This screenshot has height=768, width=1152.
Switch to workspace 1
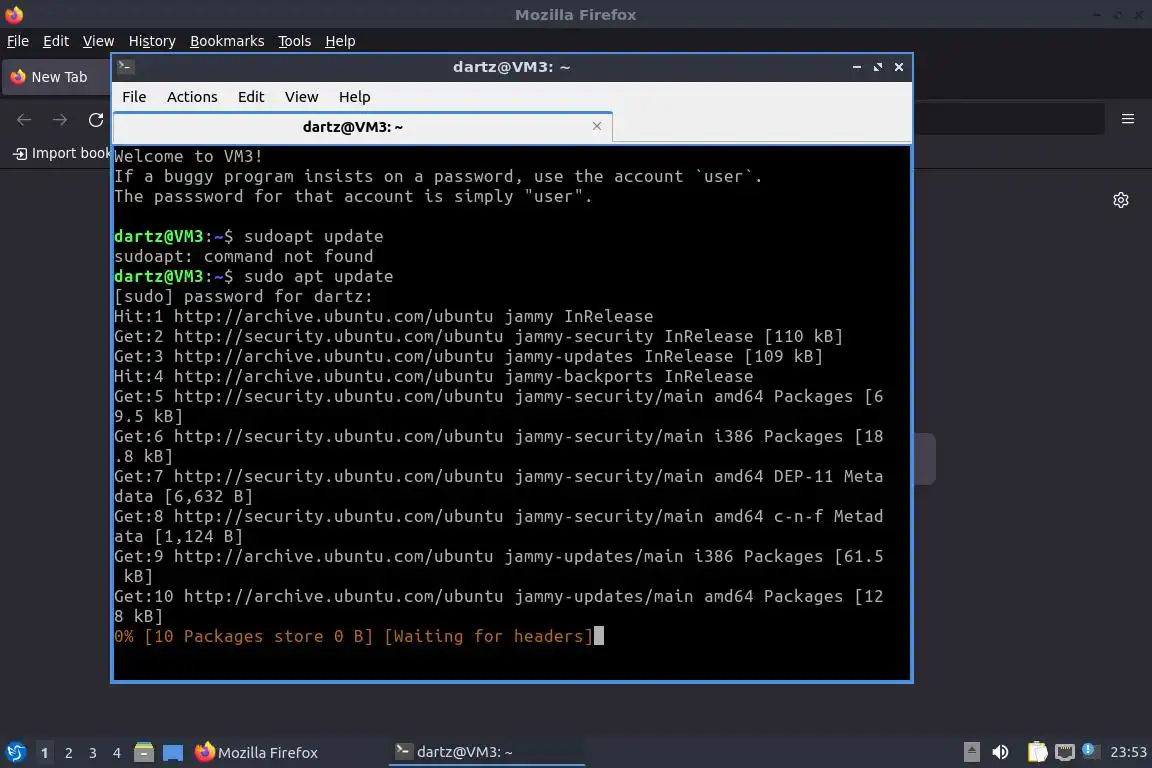[x=45, y=753]
